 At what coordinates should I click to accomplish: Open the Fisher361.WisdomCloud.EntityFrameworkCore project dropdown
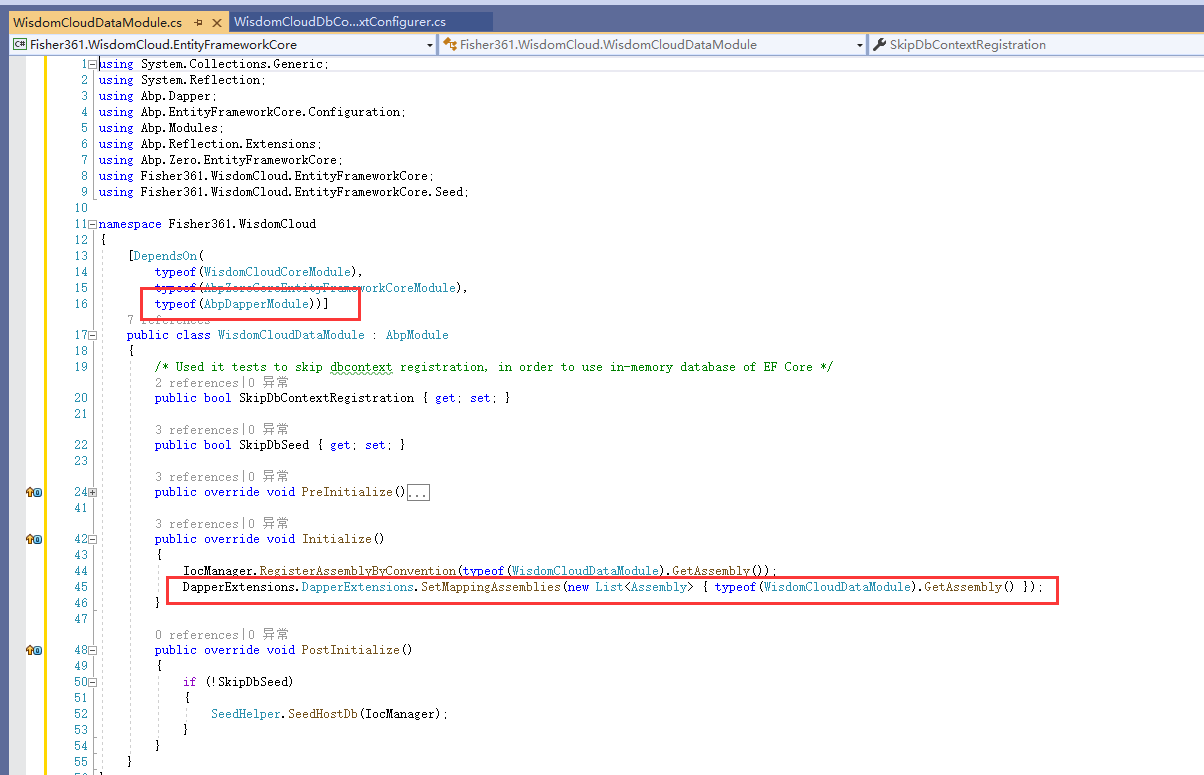pyautogui.click(x=430, y=44)
